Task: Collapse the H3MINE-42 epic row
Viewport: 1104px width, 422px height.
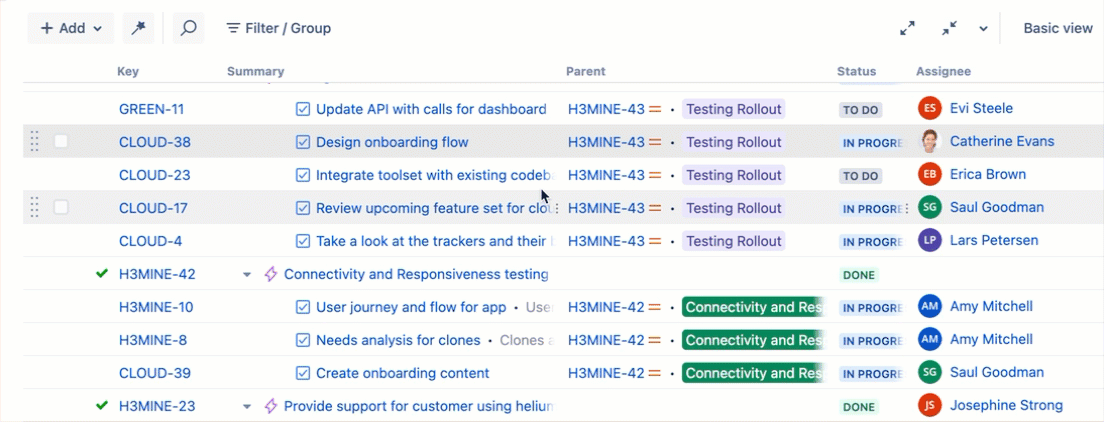Action: [246, 275]
